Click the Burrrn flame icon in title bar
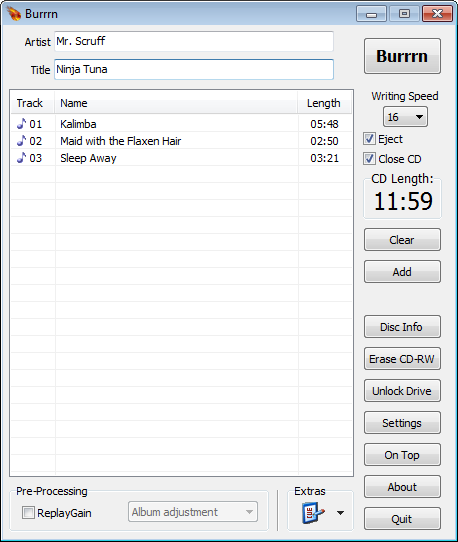This screenshot has height=542, width=458. pyautogui.click(x=14, y=14)
